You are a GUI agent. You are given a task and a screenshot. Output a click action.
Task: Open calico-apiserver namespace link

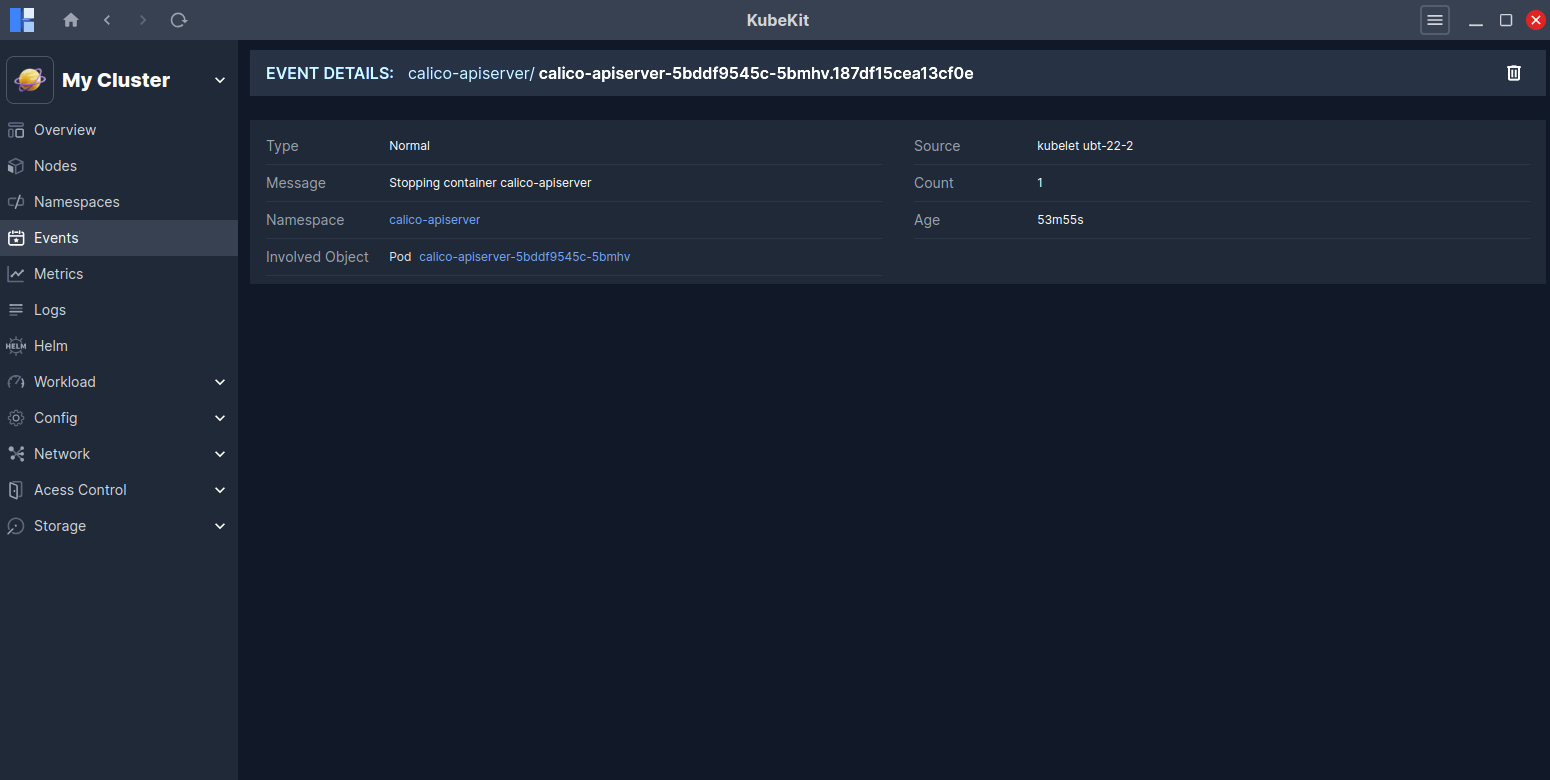click(x=434, y=220)
